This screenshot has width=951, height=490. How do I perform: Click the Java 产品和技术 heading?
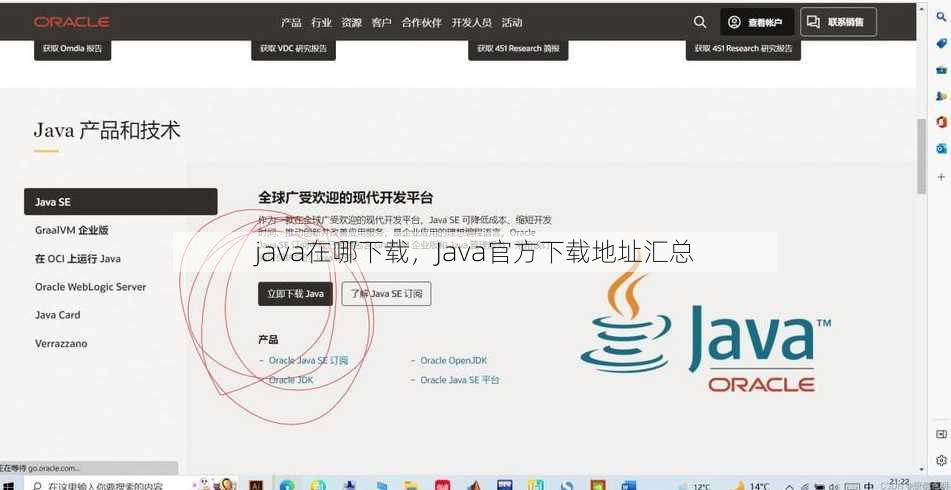tap(107, 130)
